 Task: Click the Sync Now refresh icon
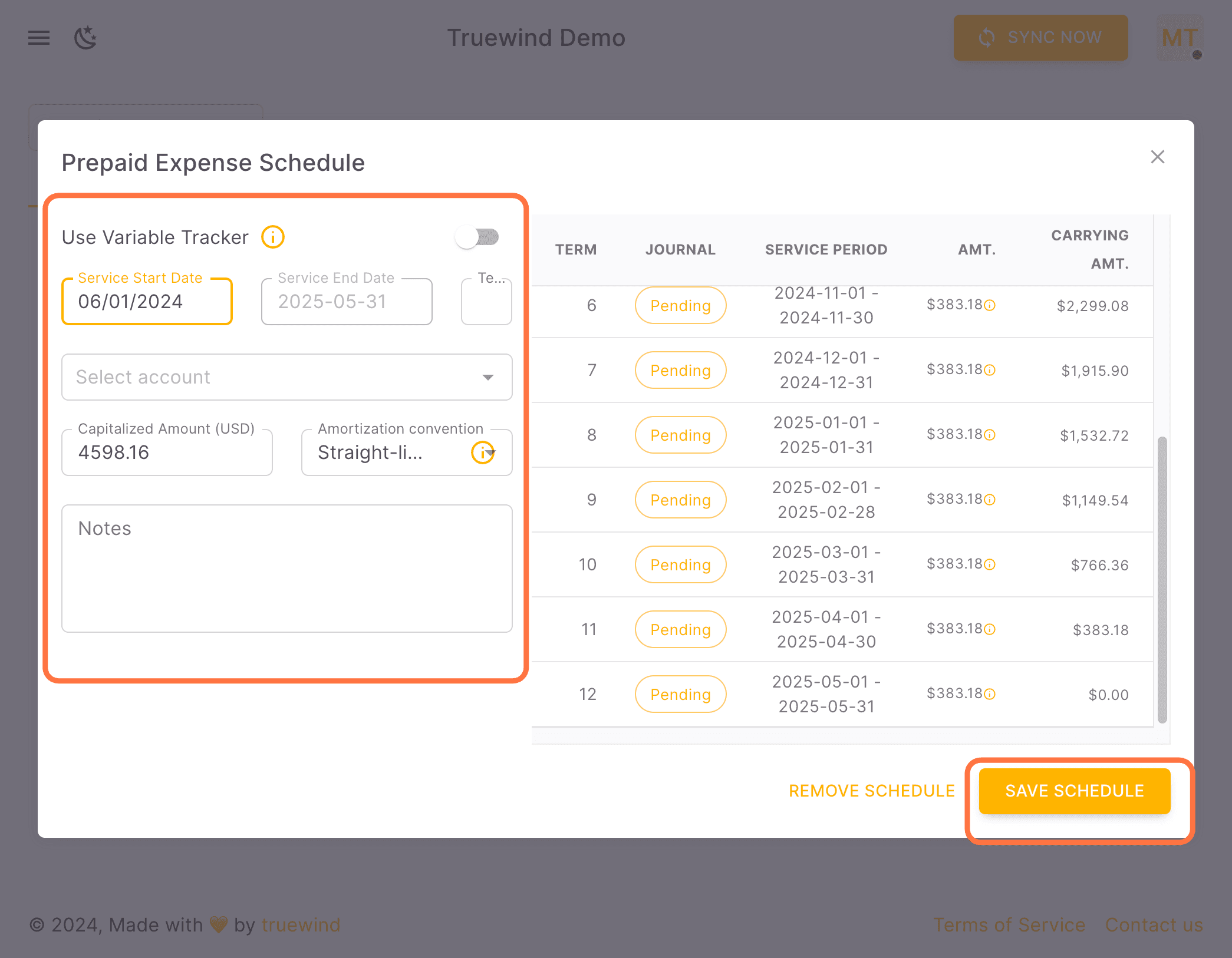[x=987, y=37]
